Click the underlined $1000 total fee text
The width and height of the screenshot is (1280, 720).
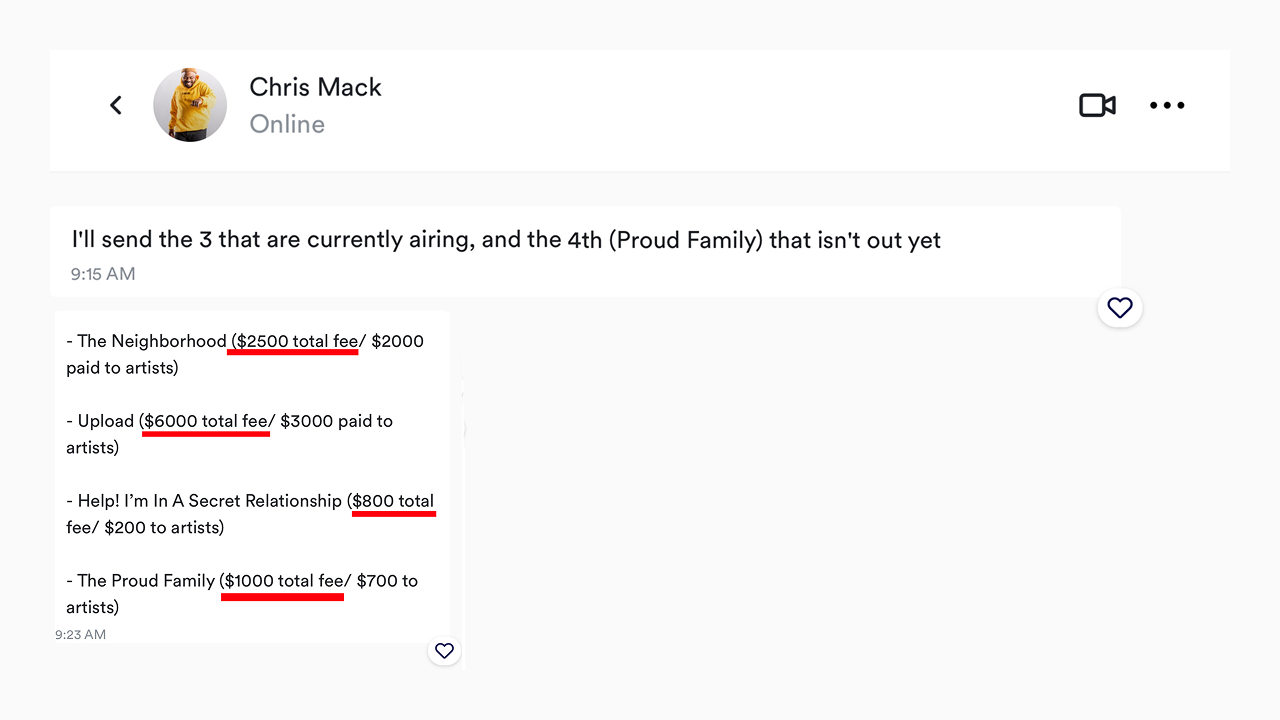tap(285, 581)
